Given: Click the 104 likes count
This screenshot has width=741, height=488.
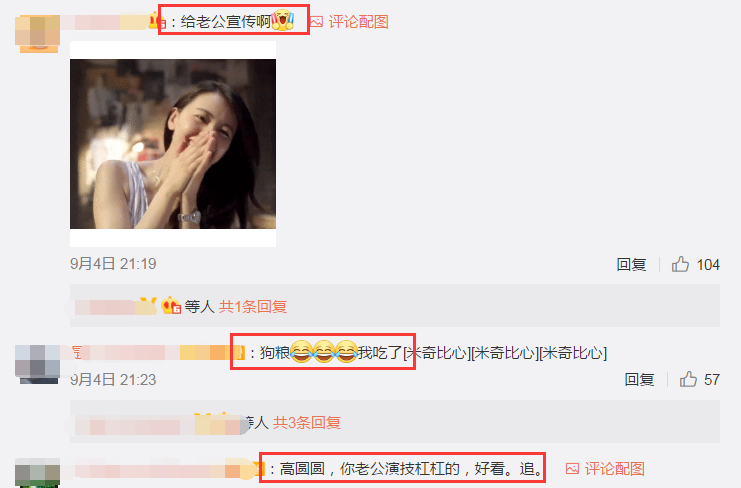Looking at the screenshot, I should click(x=708, y=265).
